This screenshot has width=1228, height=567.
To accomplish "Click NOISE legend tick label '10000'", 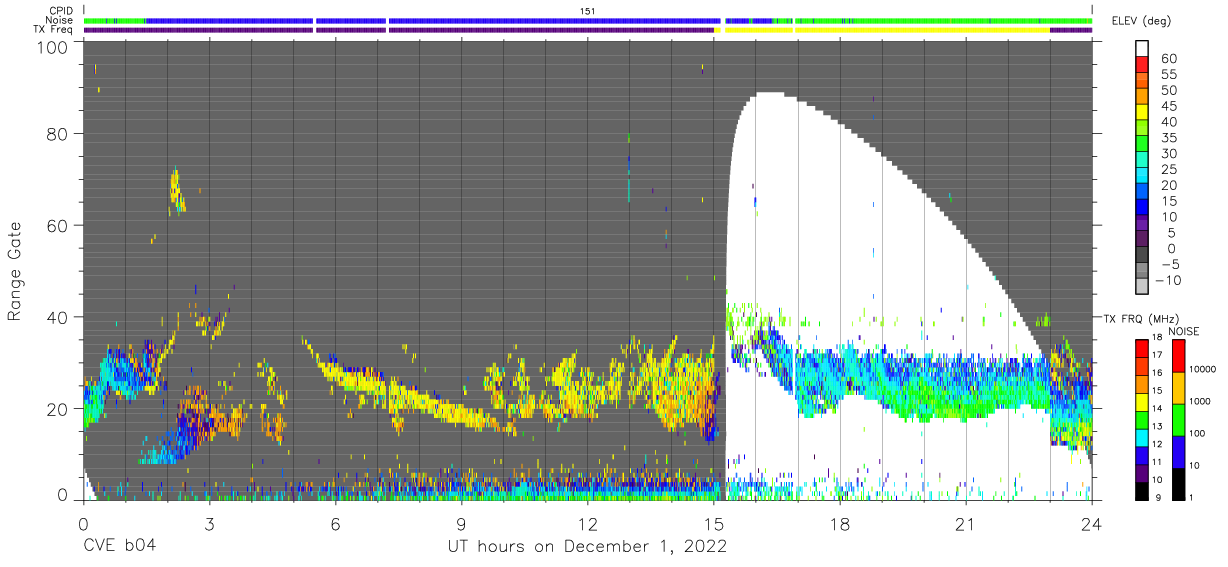I will (1204, 371).
